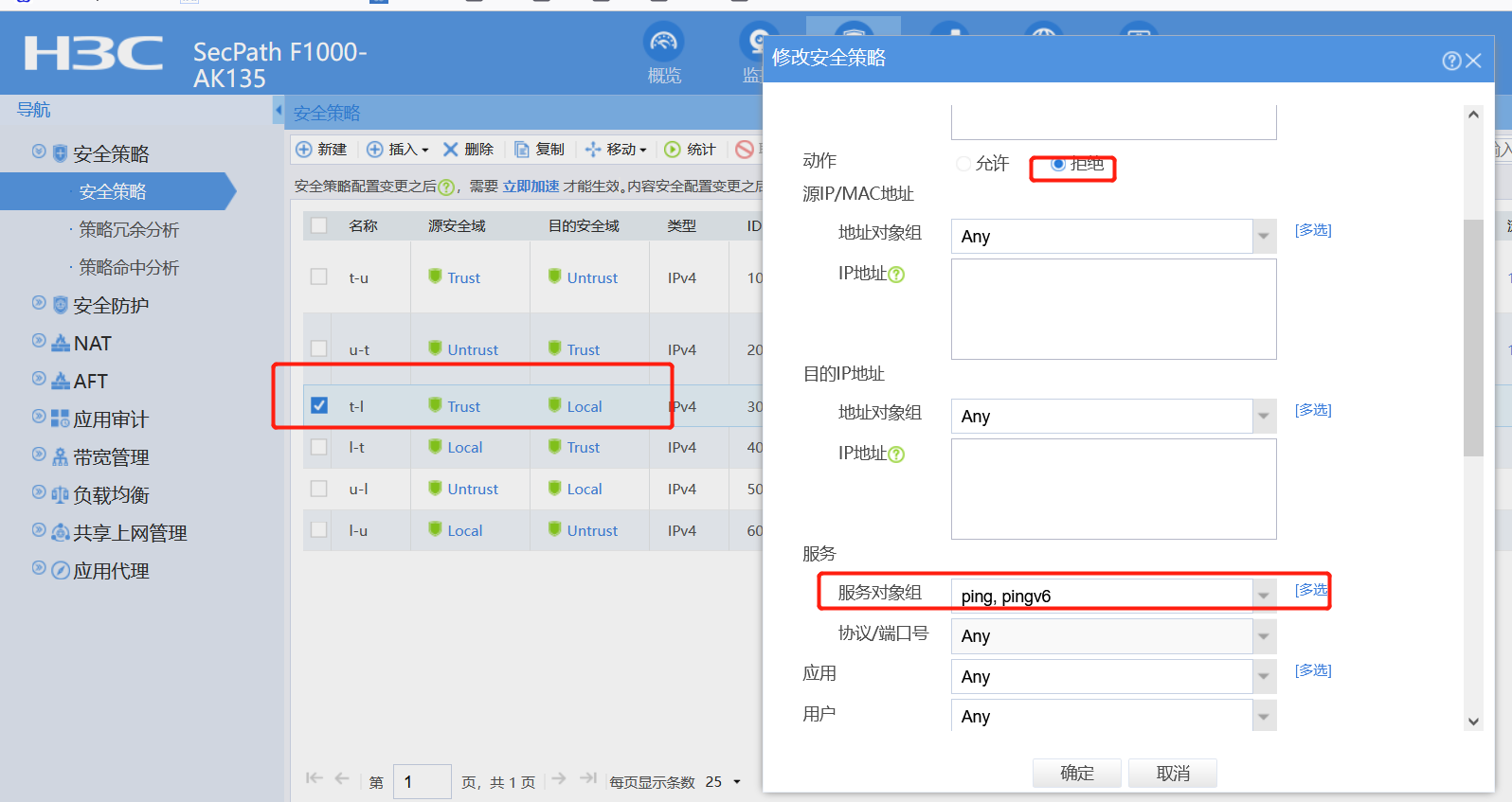
Task: Click the 删除 delete X icon
Action: click(451, 150)
